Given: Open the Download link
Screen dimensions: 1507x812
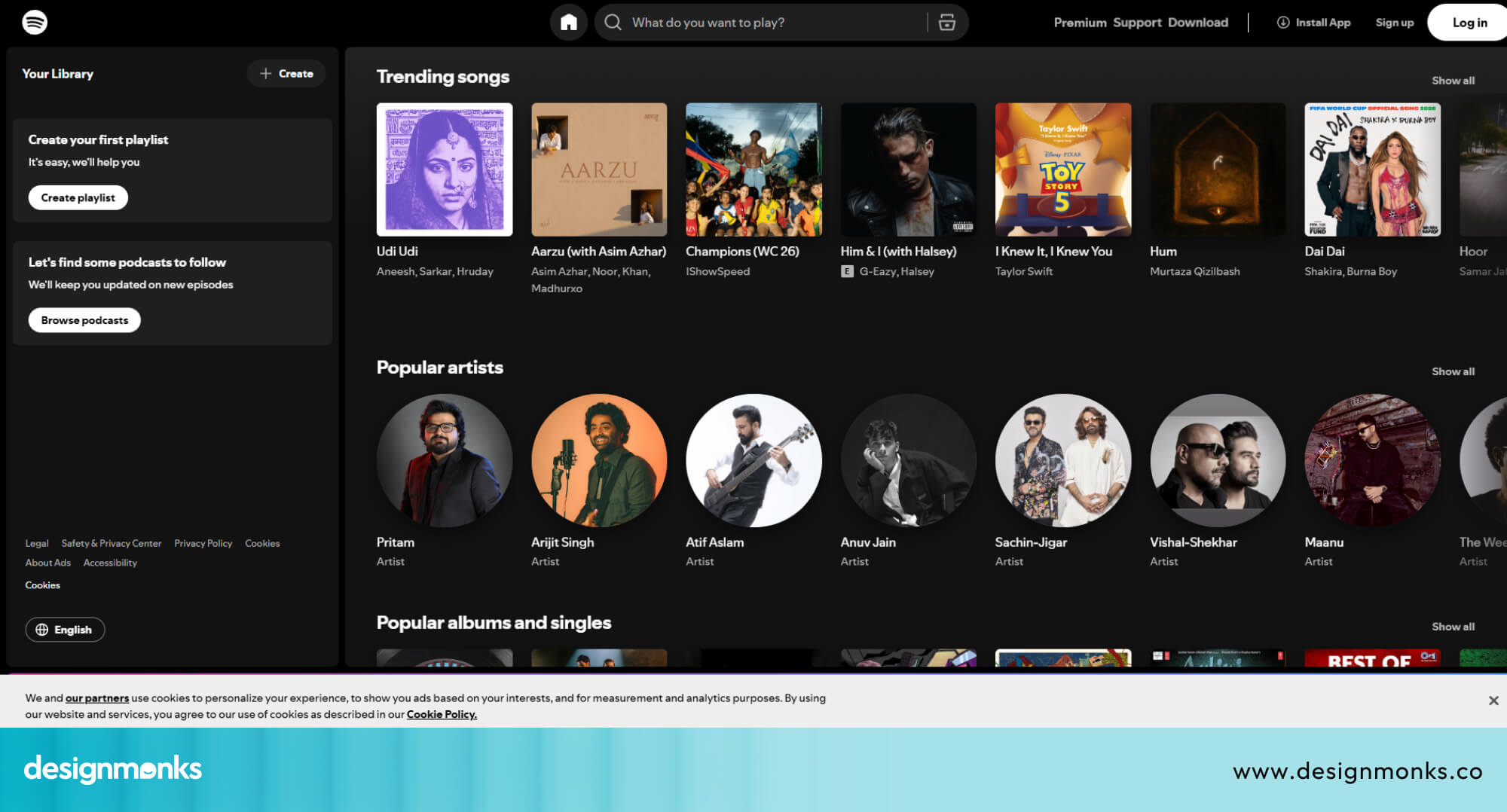Looking at the screenshot, I should click(1198, 23).
